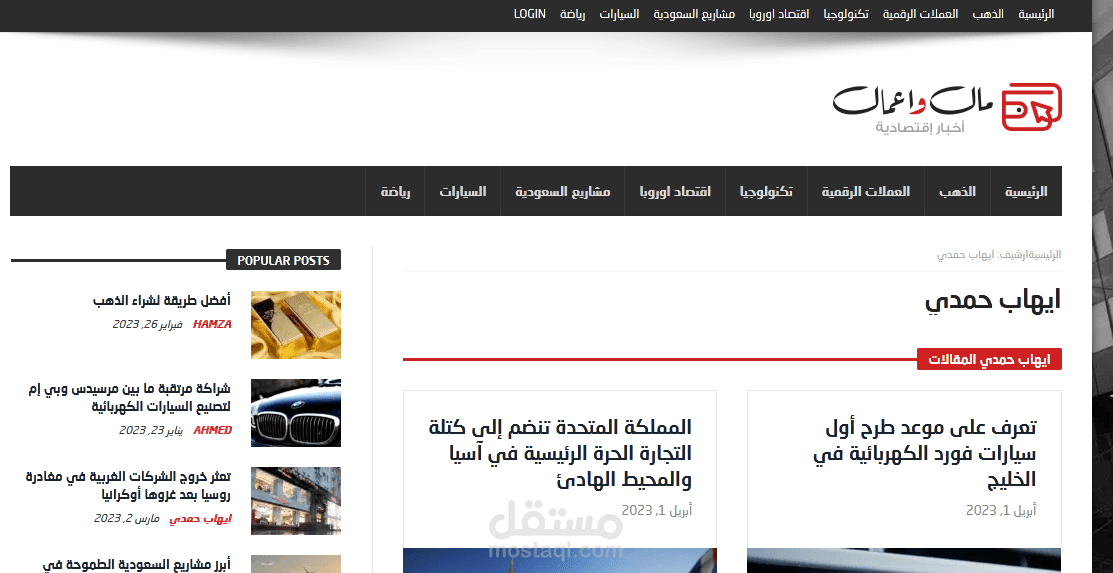Open the BMW grille thumbnail

click(x=296, y=413)
